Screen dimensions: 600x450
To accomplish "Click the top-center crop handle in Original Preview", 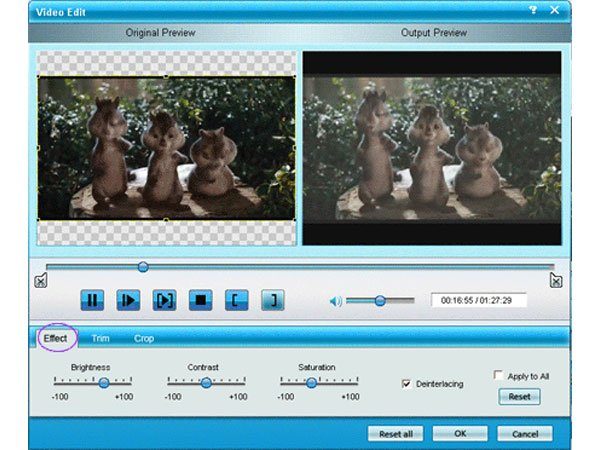I will pyautogui.click(x=166, y=77).
